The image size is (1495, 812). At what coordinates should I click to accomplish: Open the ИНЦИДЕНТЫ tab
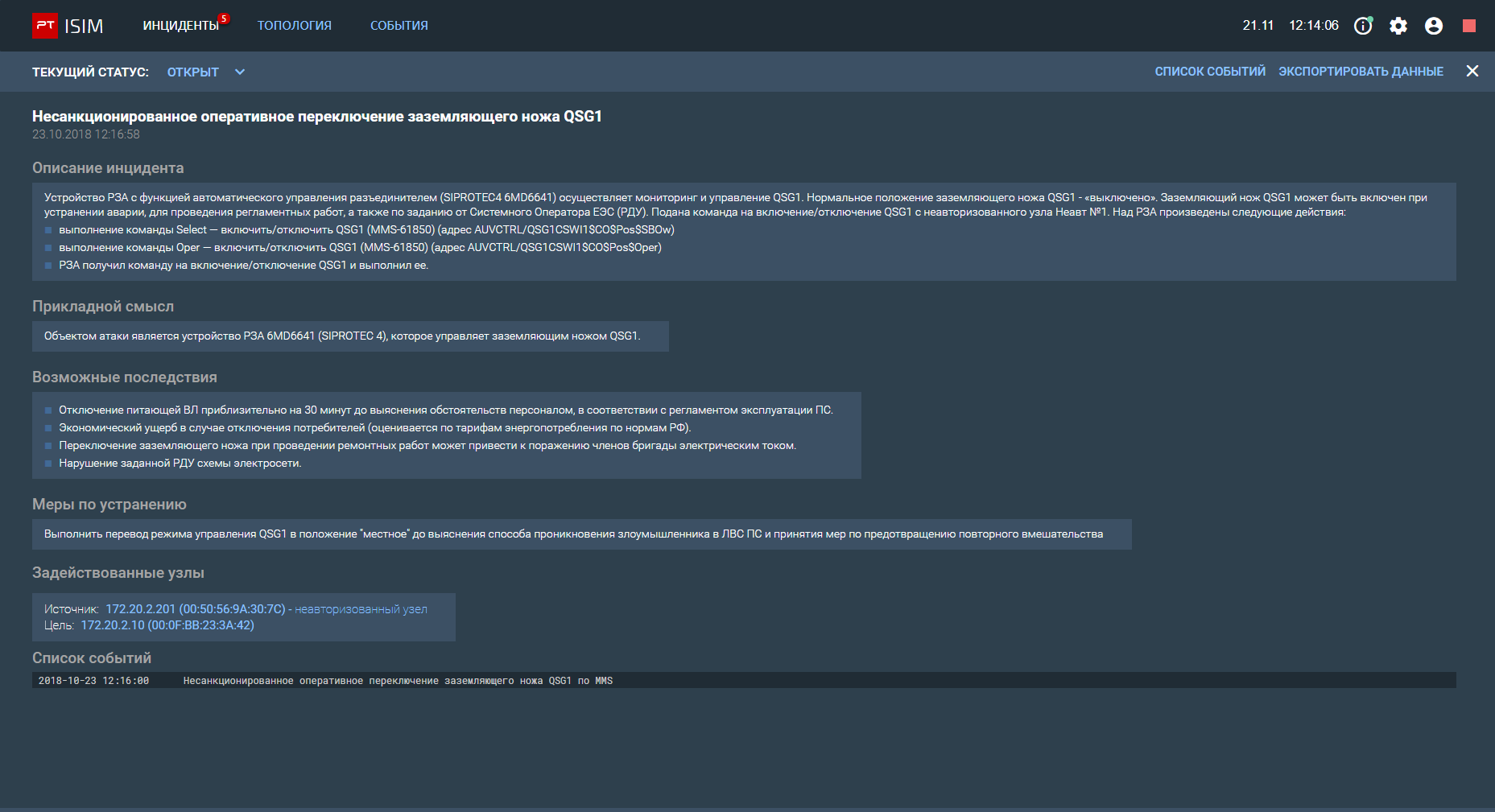pyautogui.click(x=181, y=26)
